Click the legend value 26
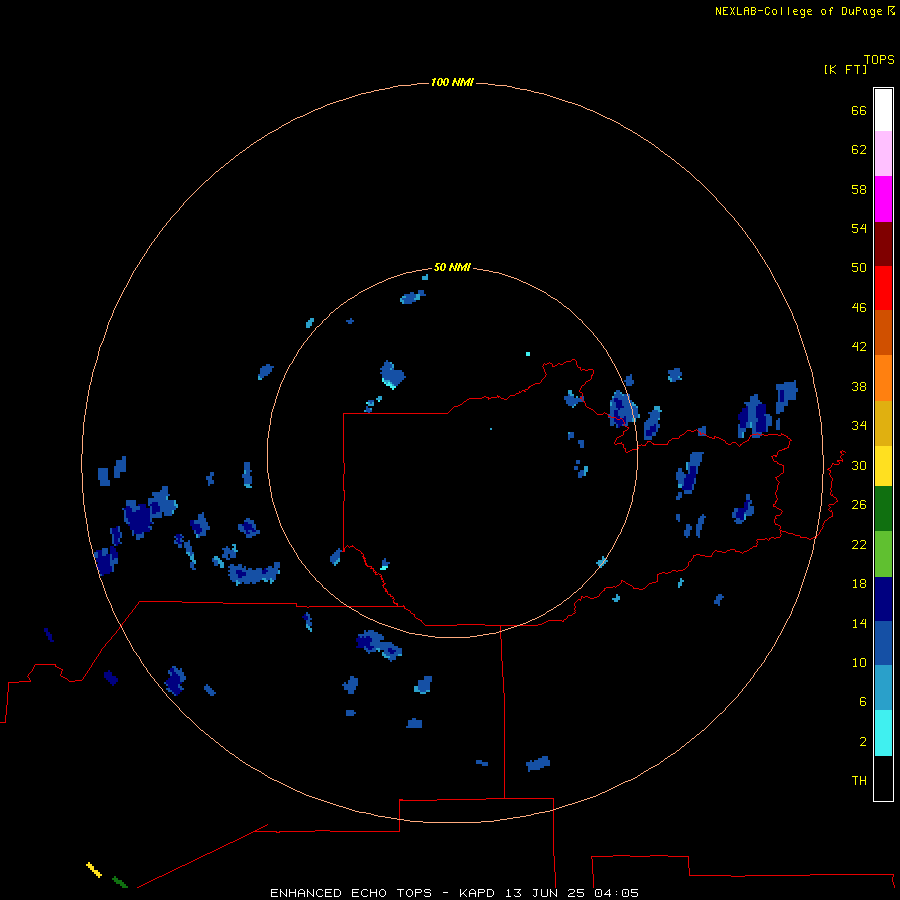 (859, 505)
